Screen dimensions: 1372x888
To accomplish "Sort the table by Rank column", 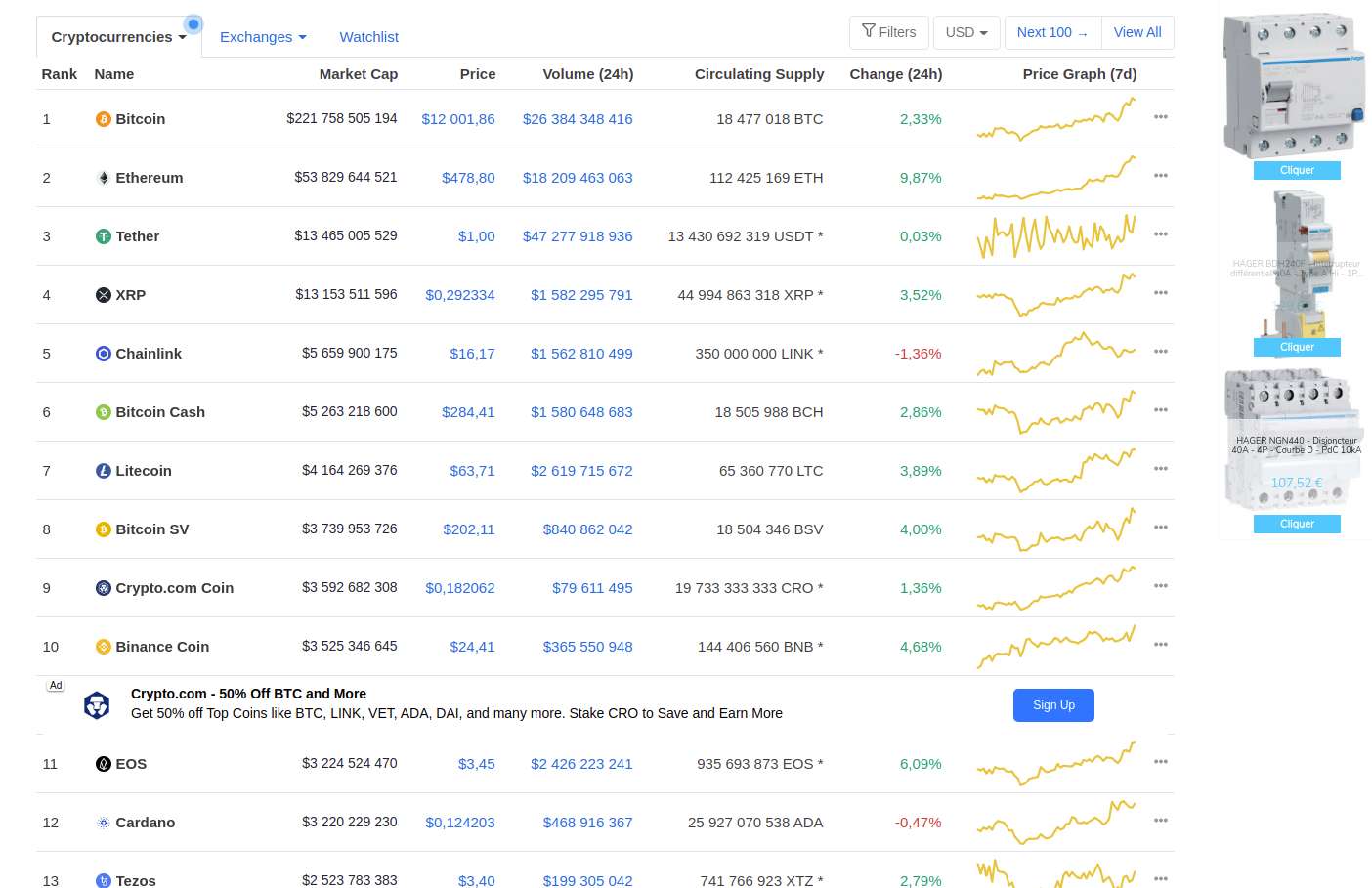I will click(60, 74).
